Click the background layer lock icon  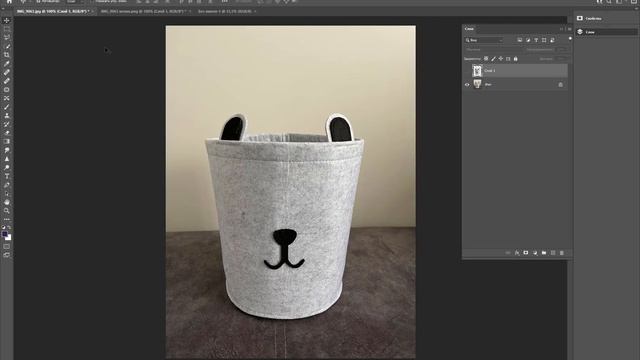[x=560, y=84]
